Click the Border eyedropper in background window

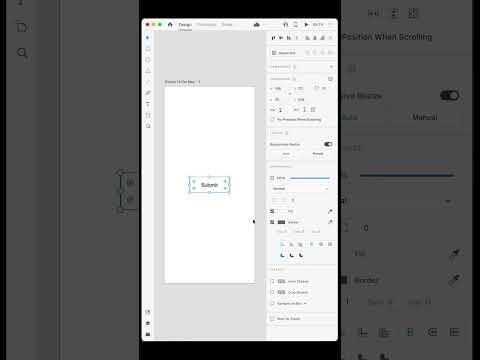[x=455, y=280]
